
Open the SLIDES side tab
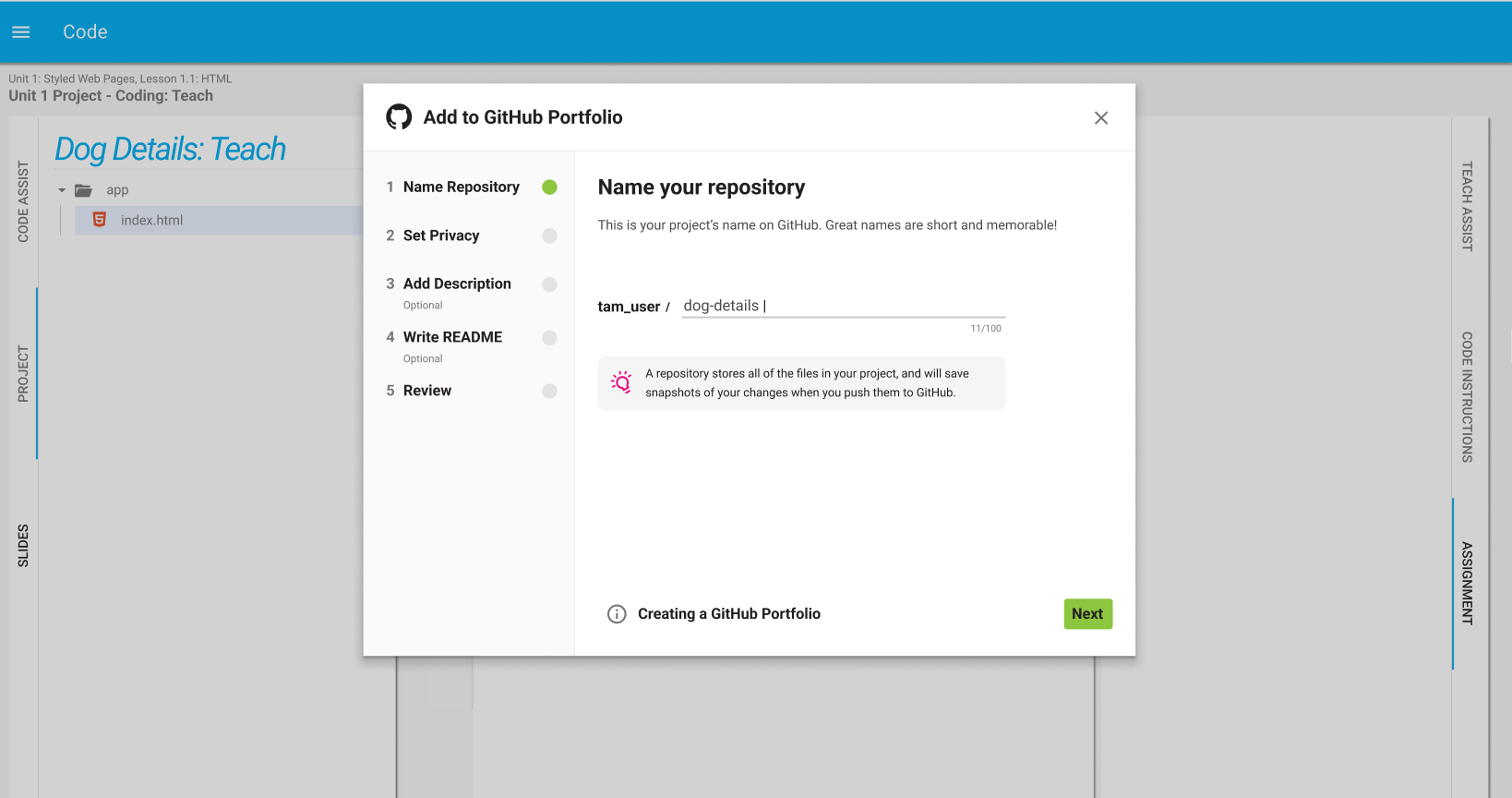click(23, 546)
